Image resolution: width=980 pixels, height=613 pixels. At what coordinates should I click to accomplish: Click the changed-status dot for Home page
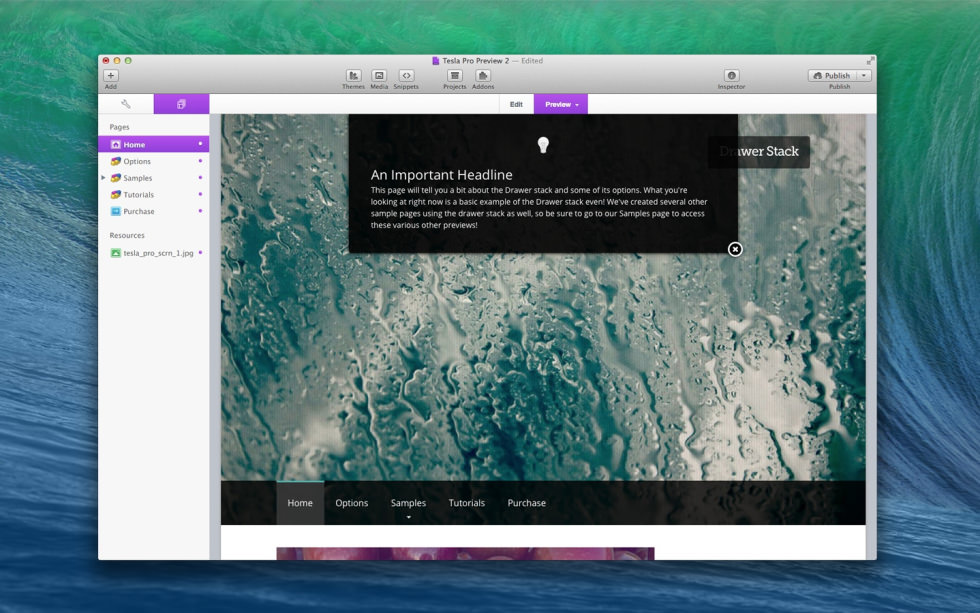(x=200, y=144)
